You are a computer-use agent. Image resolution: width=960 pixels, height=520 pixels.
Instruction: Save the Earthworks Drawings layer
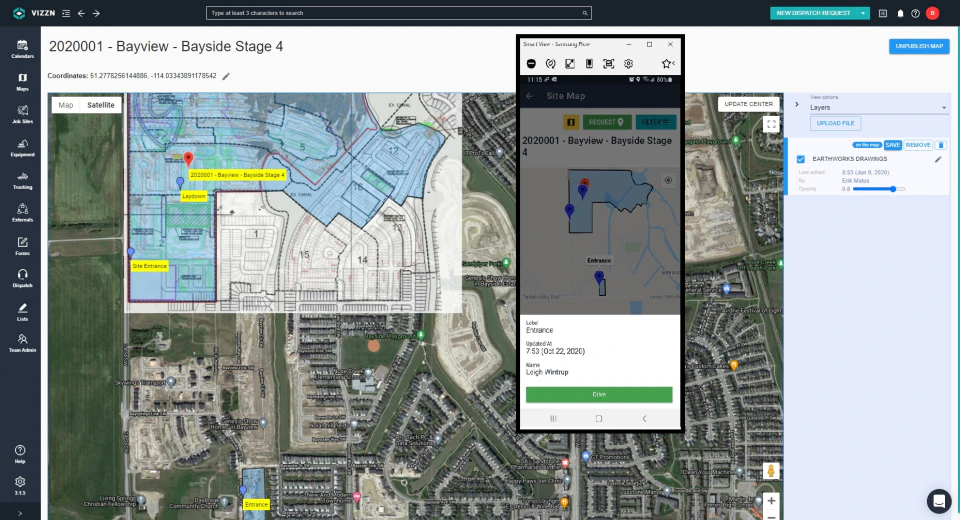click(x=893, y=145)
